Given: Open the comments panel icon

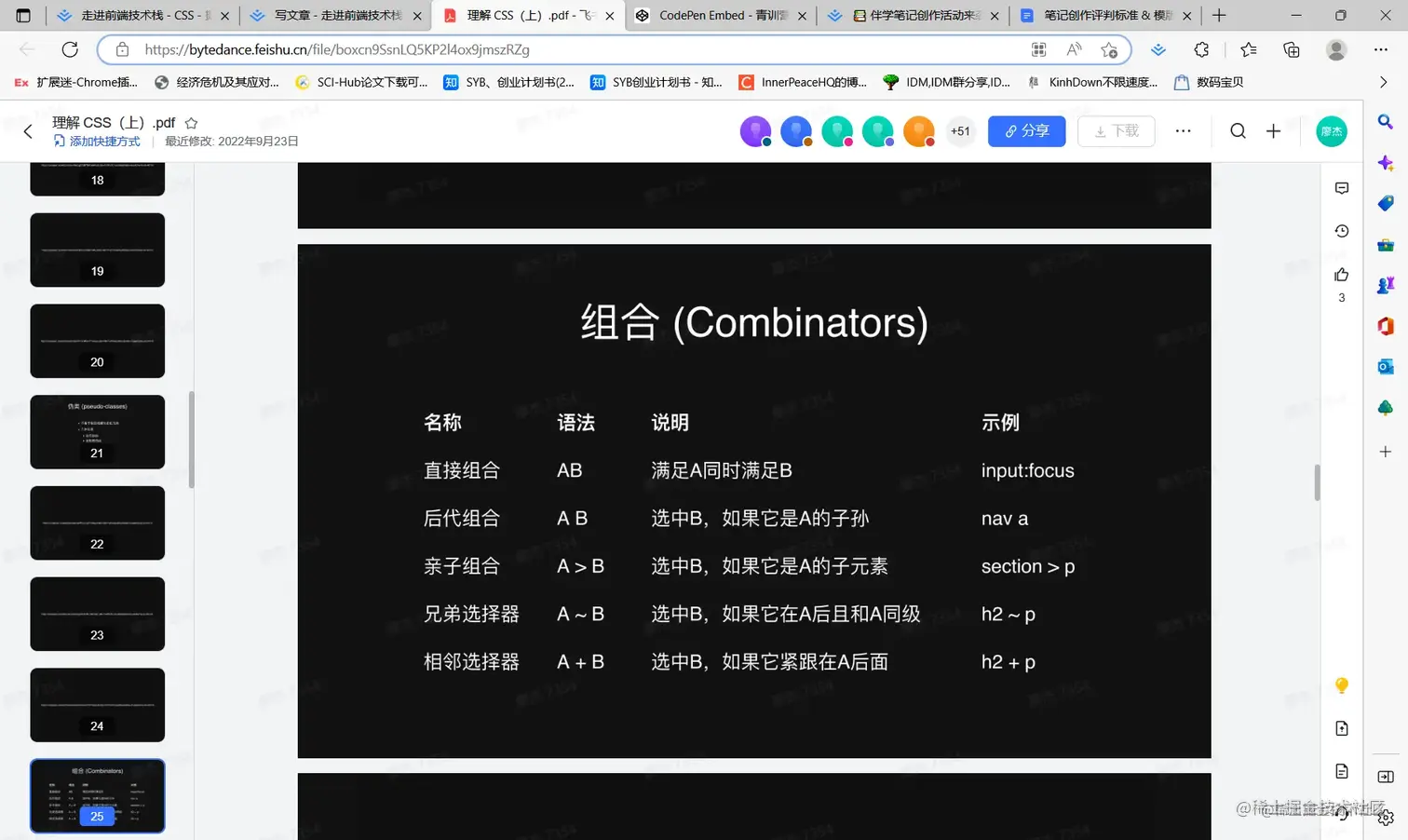Looking at the screenshot, I should (x=1341, y=187).
